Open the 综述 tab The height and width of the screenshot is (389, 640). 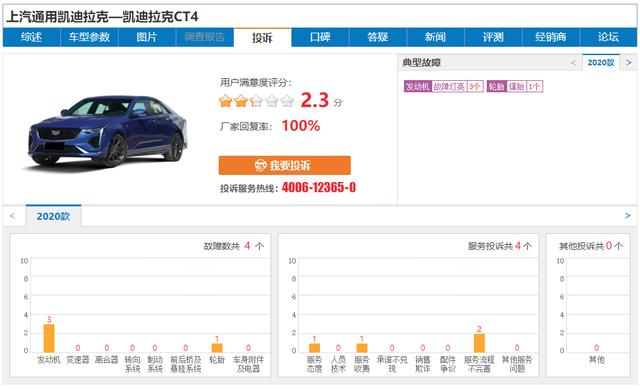click(x=31, y=37)
